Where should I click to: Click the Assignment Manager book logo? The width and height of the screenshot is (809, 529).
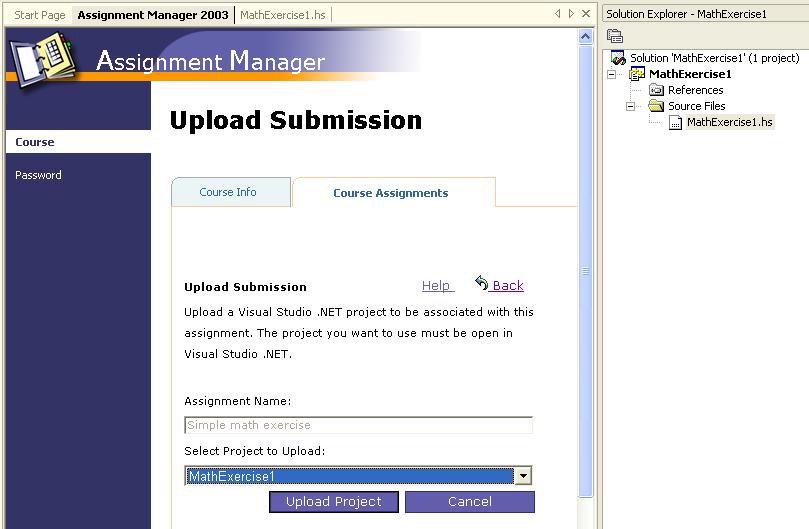42,62
